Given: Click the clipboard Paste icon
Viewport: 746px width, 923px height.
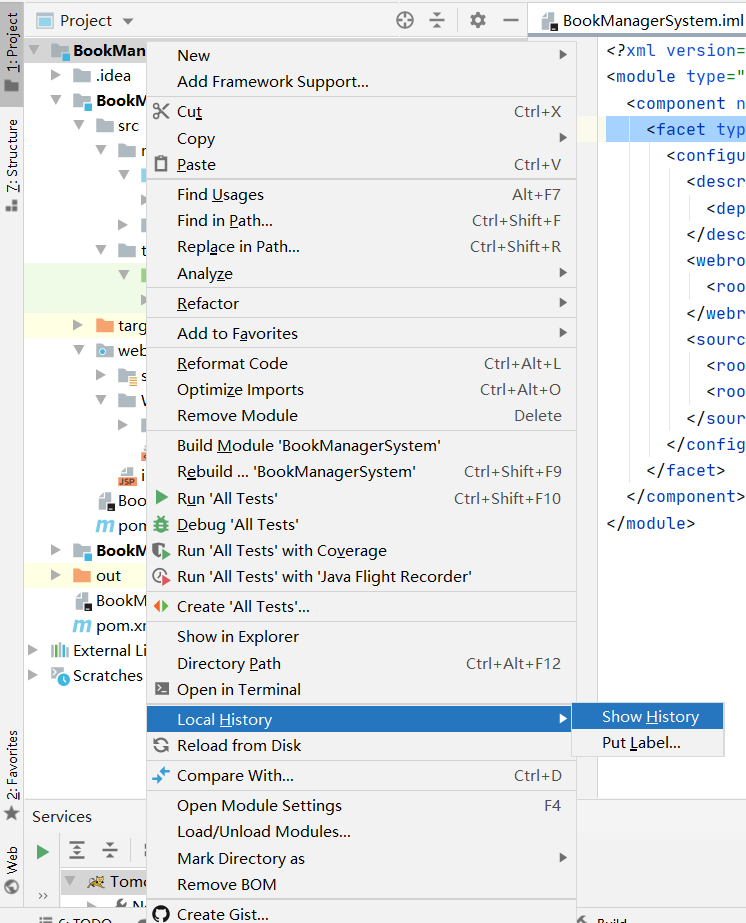Looking at the screenshot, I should tap(161, 164).
